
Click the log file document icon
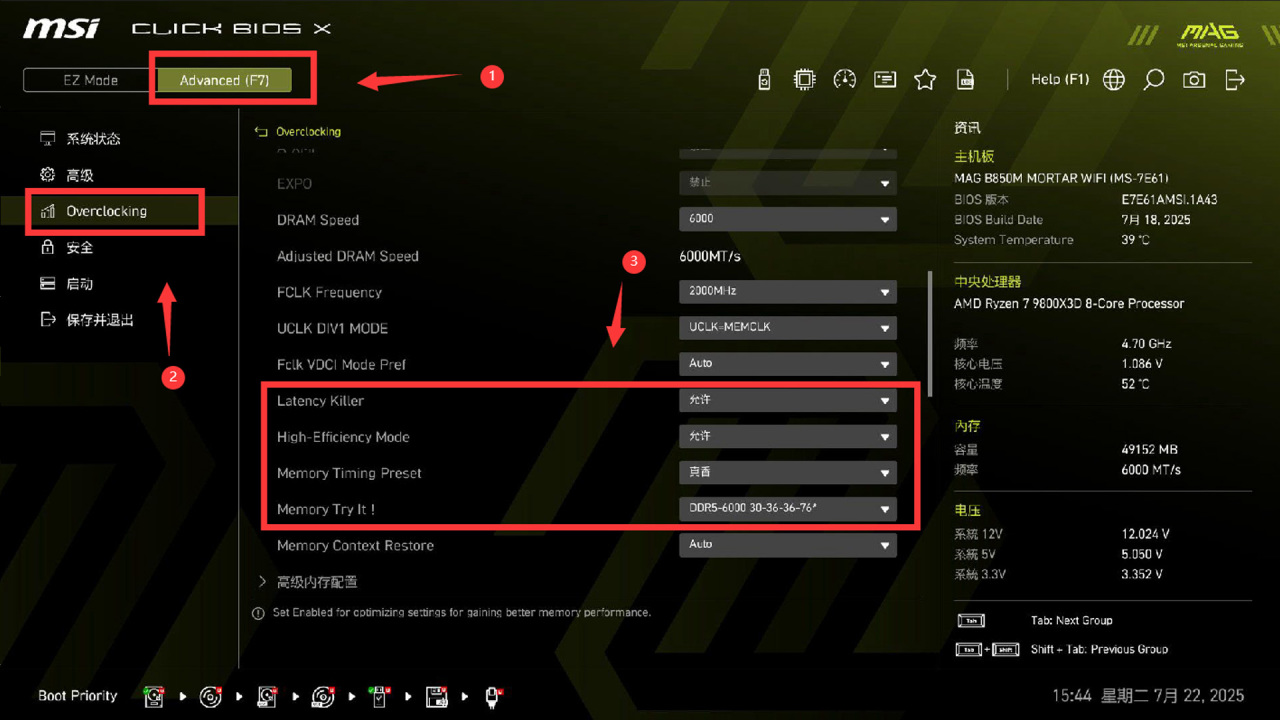coord(966,80)
